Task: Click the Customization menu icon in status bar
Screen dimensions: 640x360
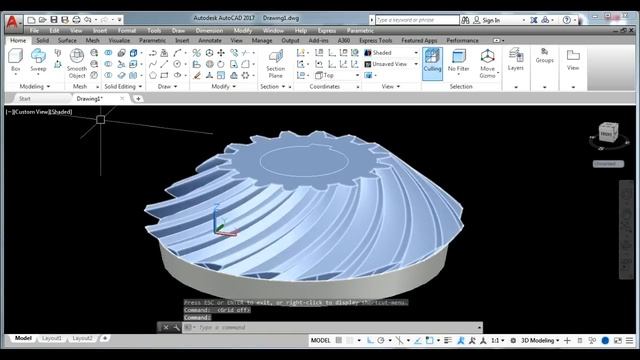Action: [630, 340]
